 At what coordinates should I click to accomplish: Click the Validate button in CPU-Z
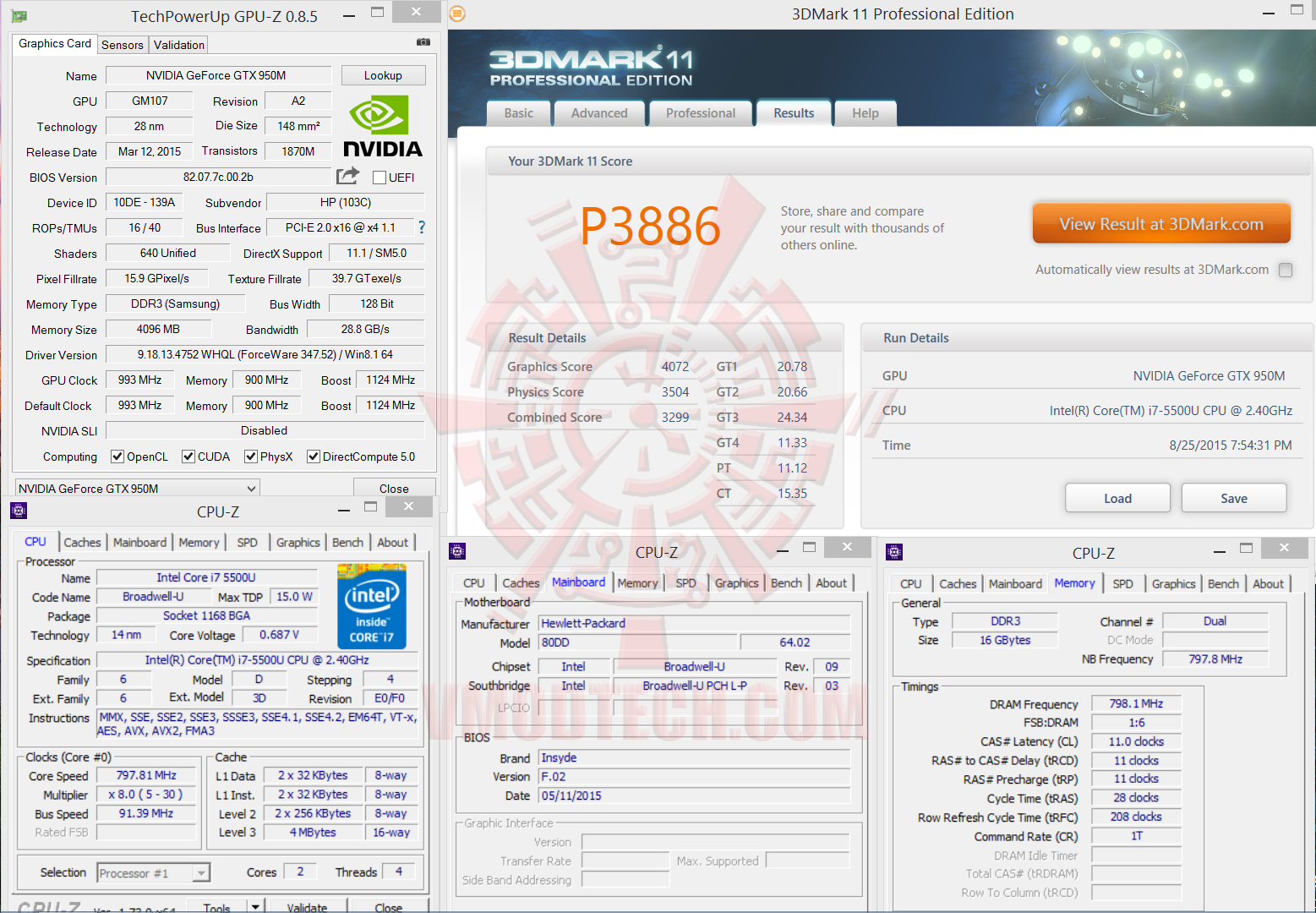click(x=307, y=906)
